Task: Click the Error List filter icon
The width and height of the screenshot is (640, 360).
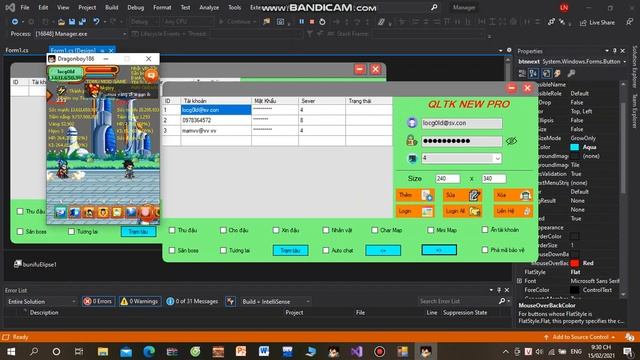Action: (x=230, y=302)
